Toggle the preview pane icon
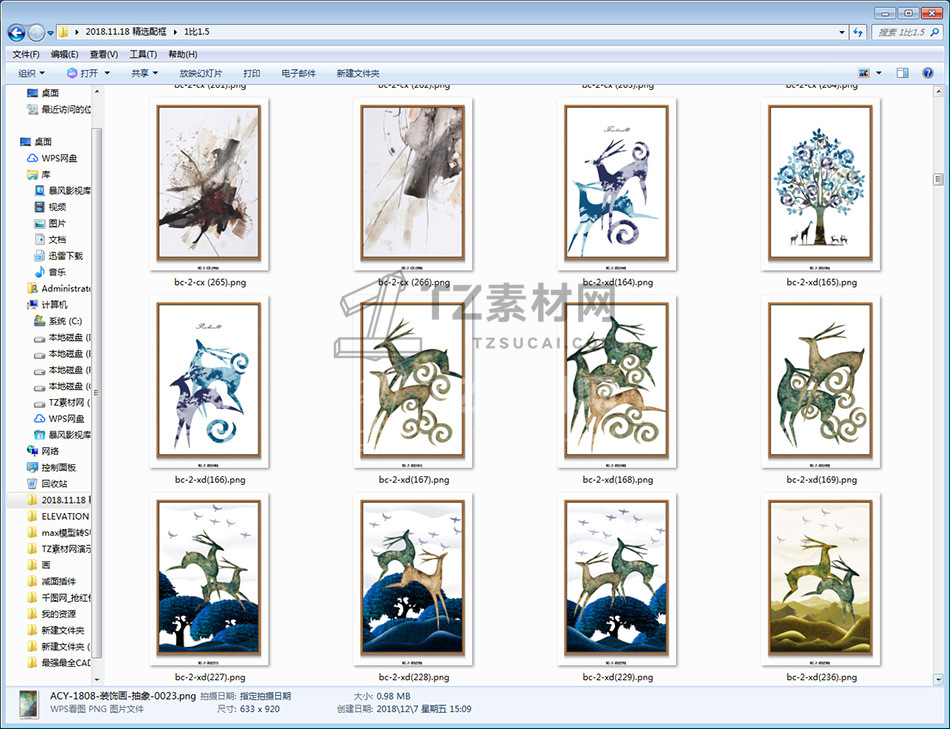This screenshot has height=729, width=950. 902,73
